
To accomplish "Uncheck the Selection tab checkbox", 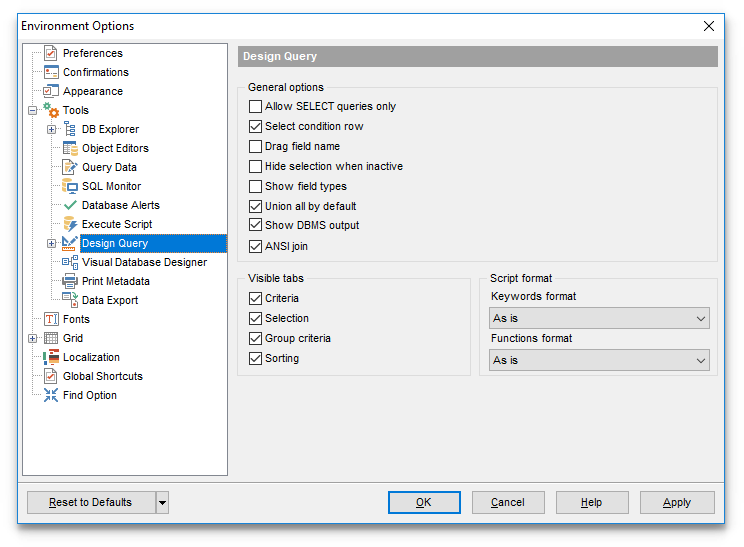I will coord(255,318).
